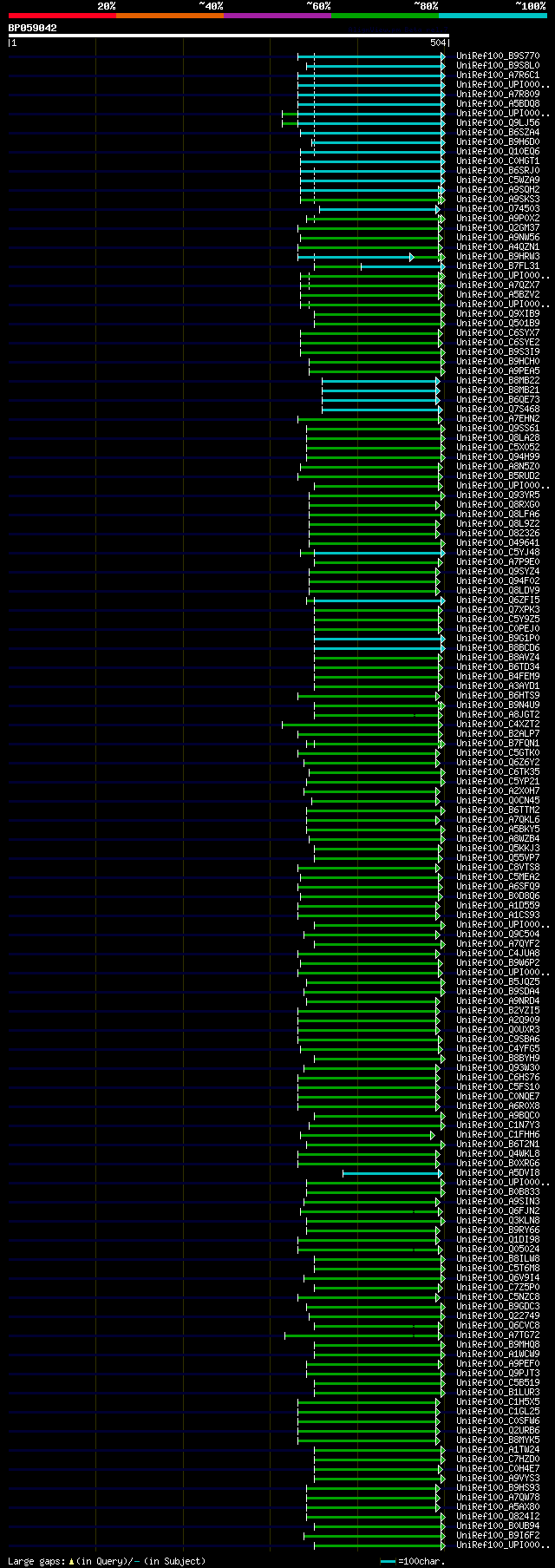Select the UniRef100_C6SYX7 label
Screen dimensions: 555x1568
click(x=499, y=332)
